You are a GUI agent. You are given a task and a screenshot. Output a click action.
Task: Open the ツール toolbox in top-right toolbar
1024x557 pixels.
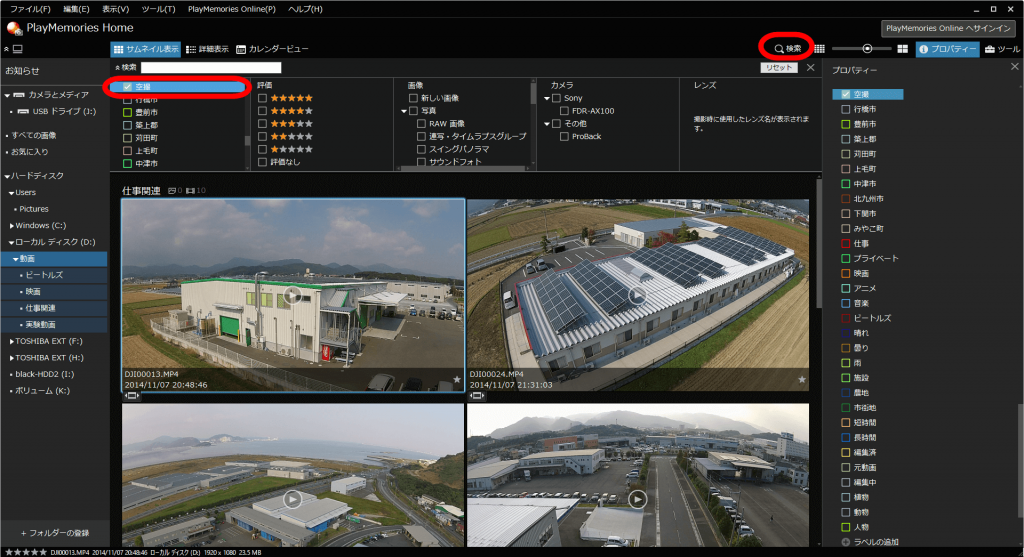(1002, 49)
